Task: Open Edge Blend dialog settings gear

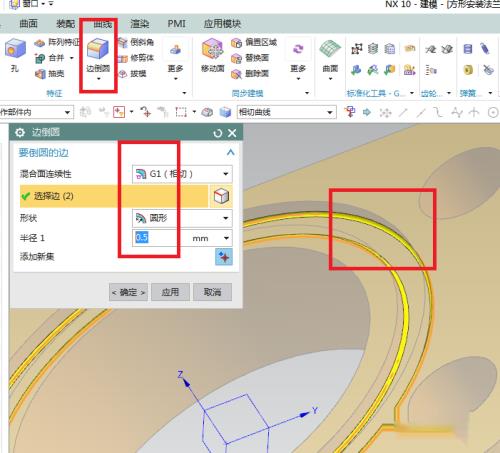Action: [20, 133]
